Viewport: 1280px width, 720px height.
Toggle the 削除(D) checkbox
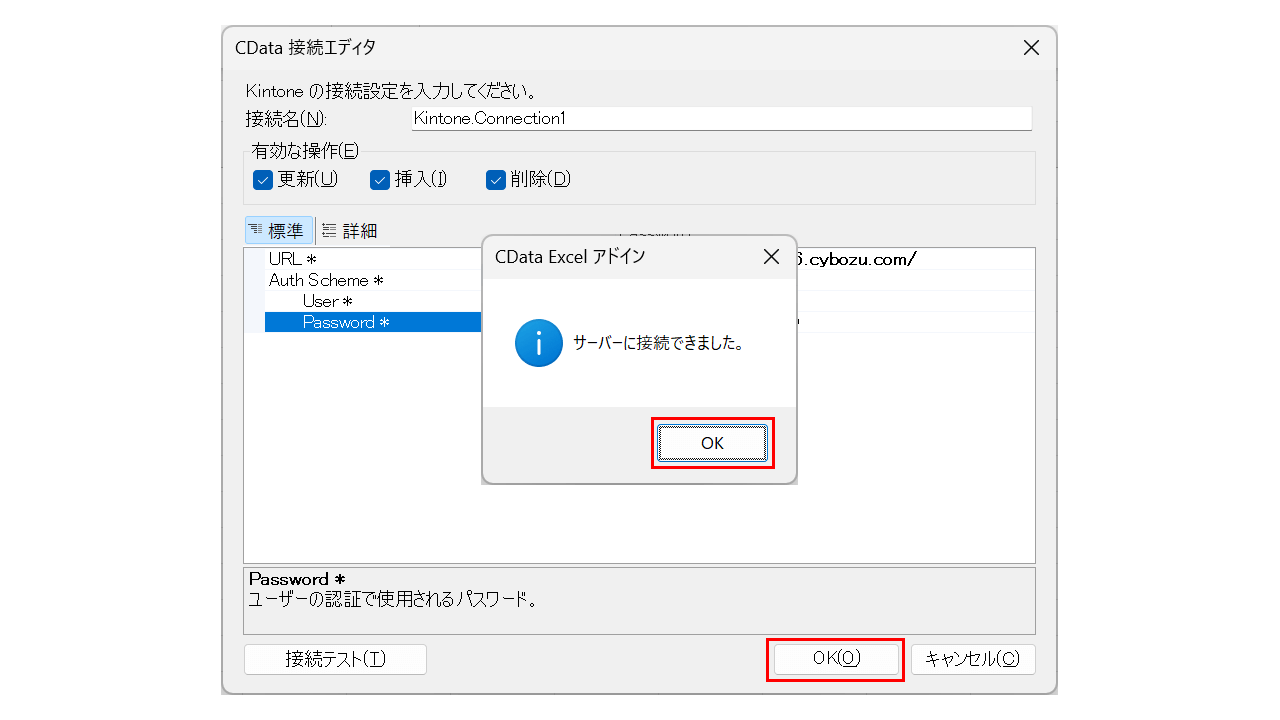[496, 180]
